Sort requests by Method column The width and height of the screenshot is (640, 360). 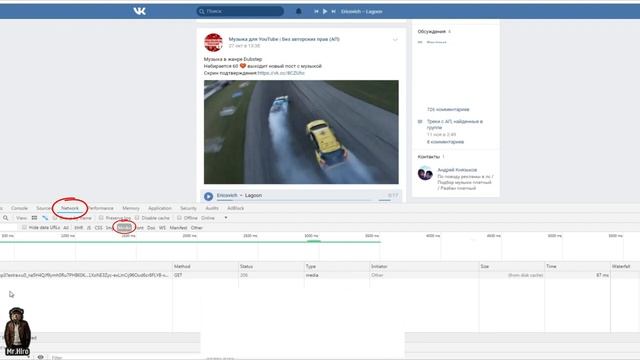(205, 267)
